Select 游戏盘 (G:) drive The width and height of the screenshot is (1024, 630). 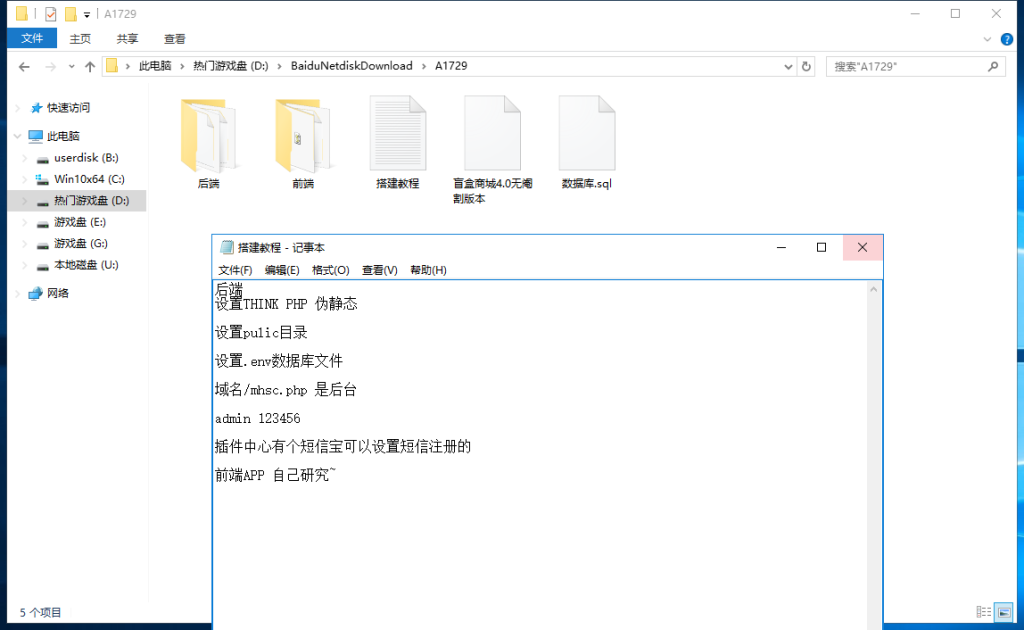[80, 243]
